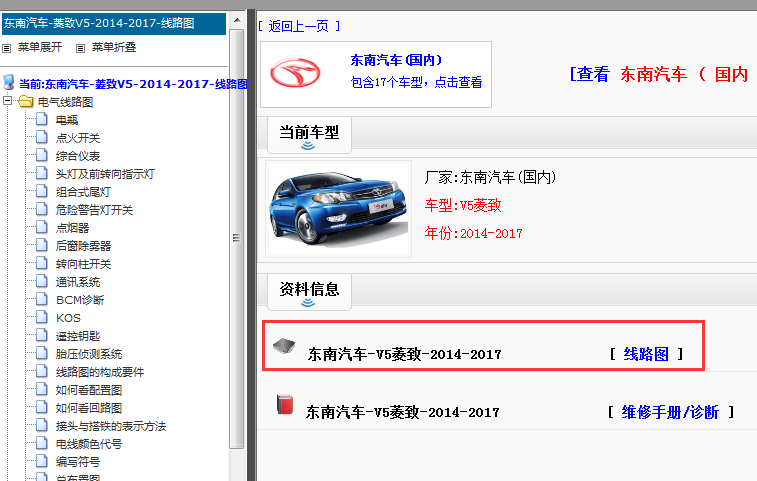Click the page icon beside 转向柱开关

click(x=42, y=263)
